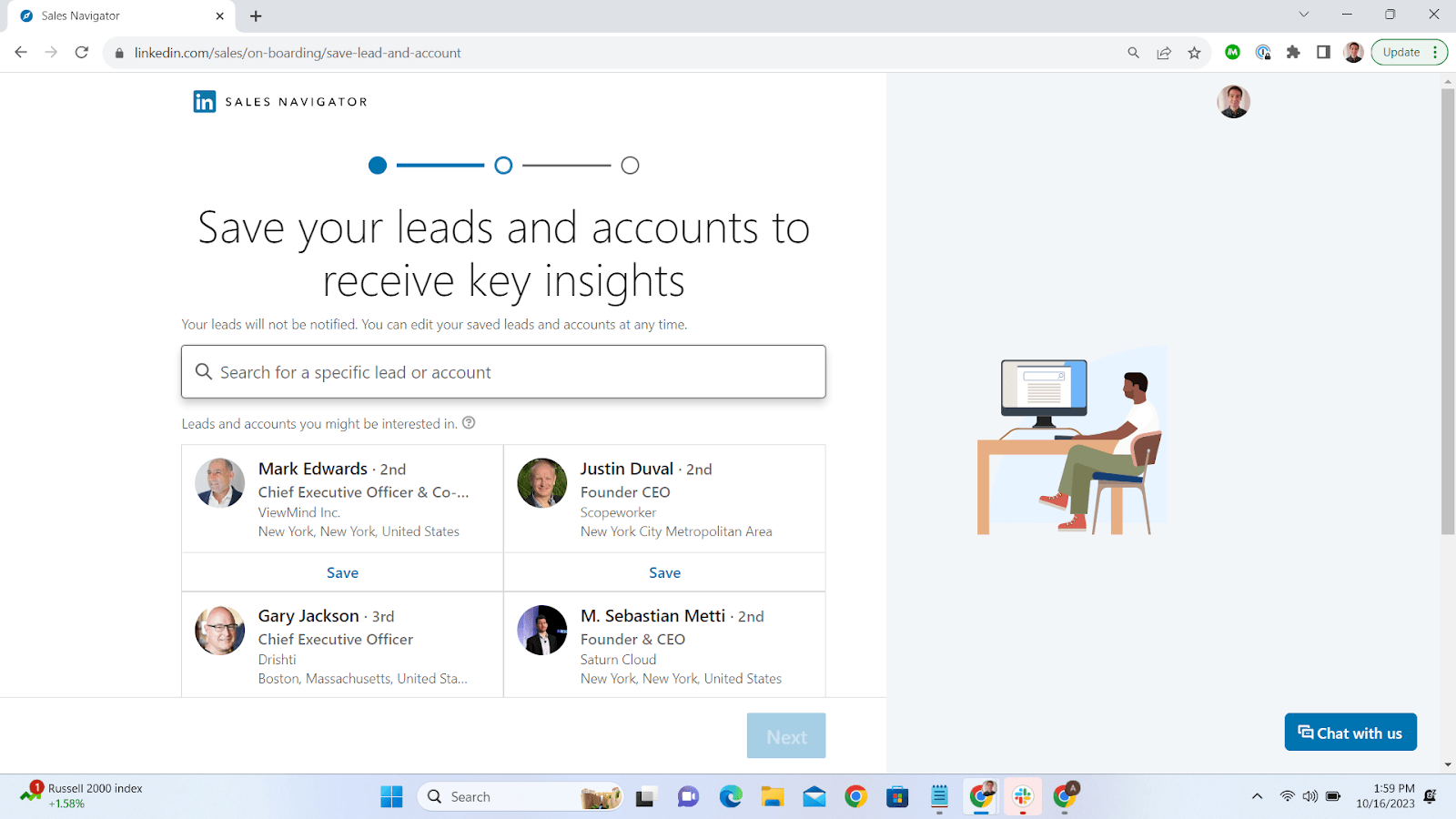This screenshot has width=1456, height=819.
Task: Click the Gary Jackson name
Action: click(x=308, y=616)
